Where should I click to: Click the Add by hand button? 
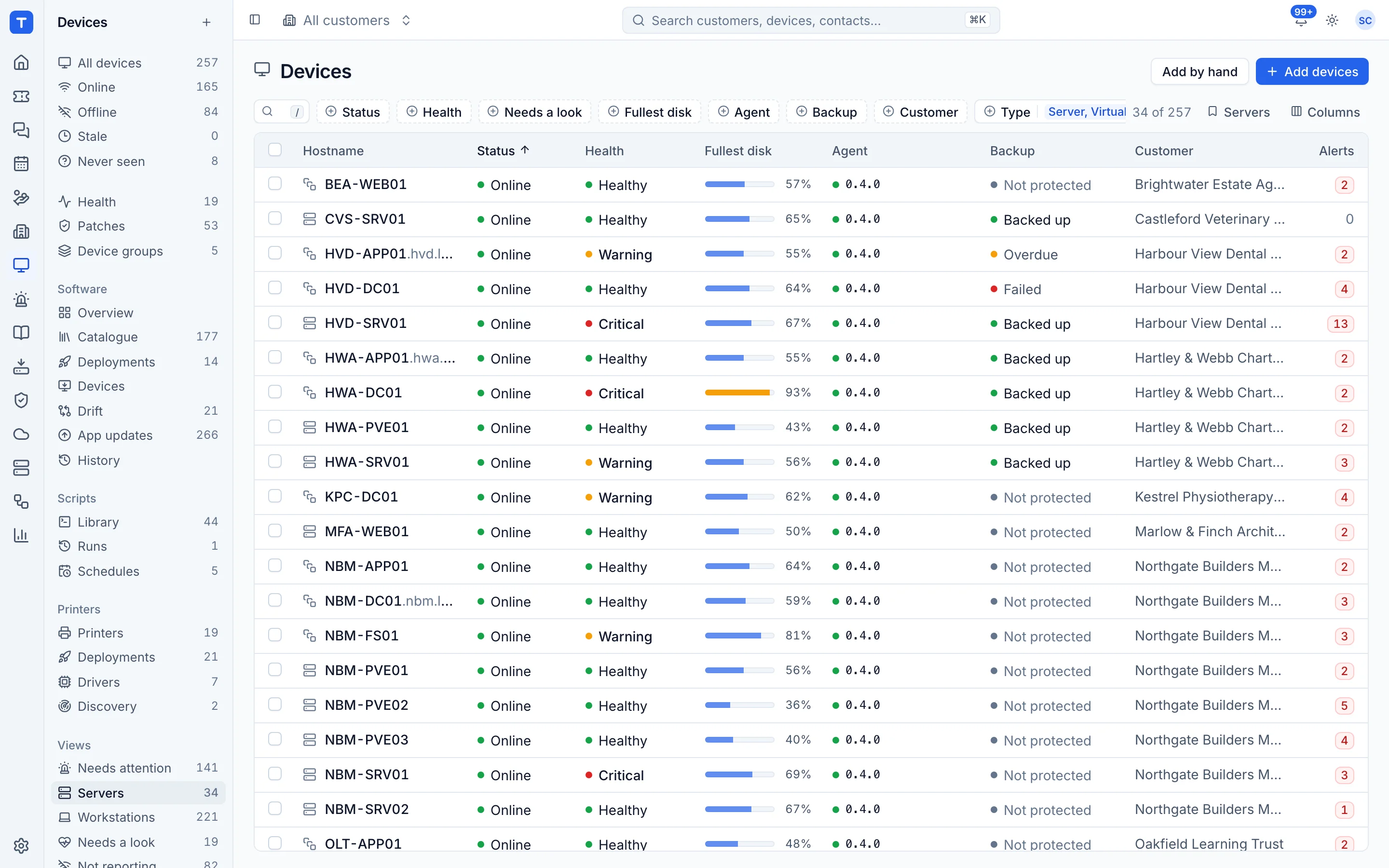click(1199, 72)
